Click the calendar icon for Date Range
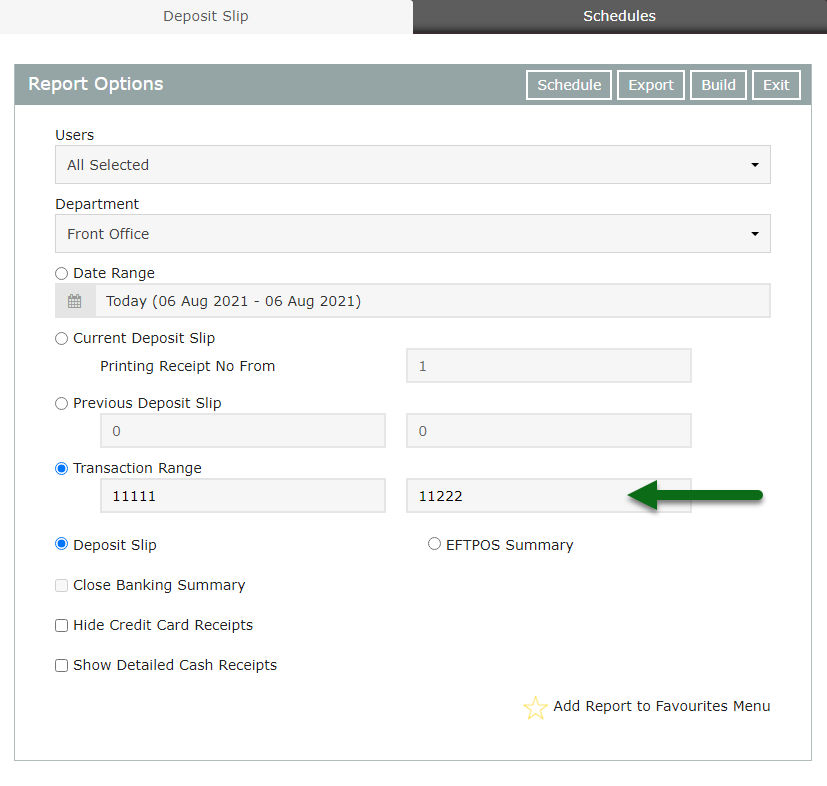This screenshot has height=786, width=827. pyautogui.click(x=75, y=301)
